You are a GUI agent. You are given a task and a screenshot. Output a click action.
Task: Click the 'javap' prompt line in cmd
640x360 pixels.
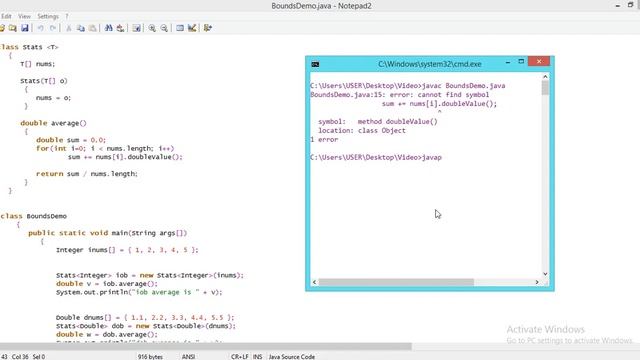(376, 158)
